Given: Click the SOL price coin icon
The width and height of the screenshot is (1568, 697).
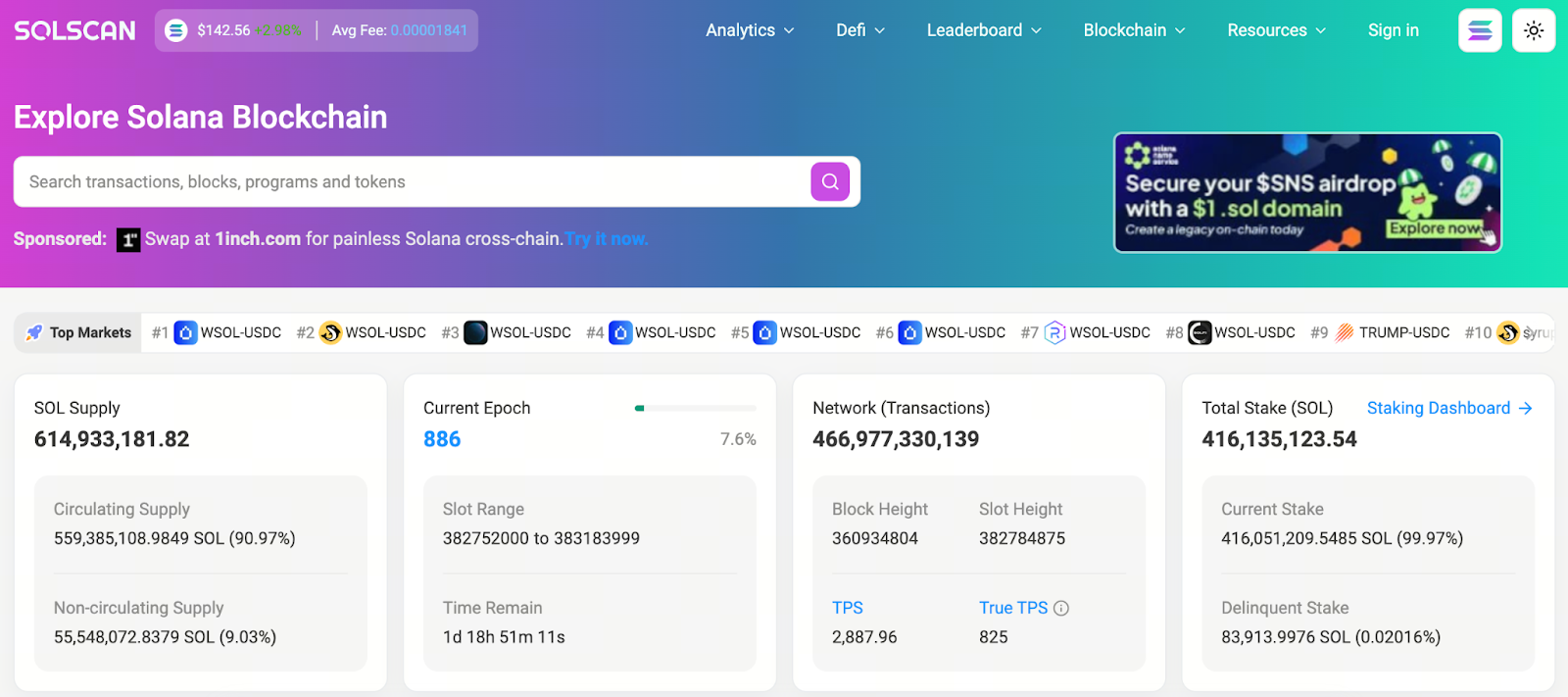Looking at the screenshot, I should (176, 30).
